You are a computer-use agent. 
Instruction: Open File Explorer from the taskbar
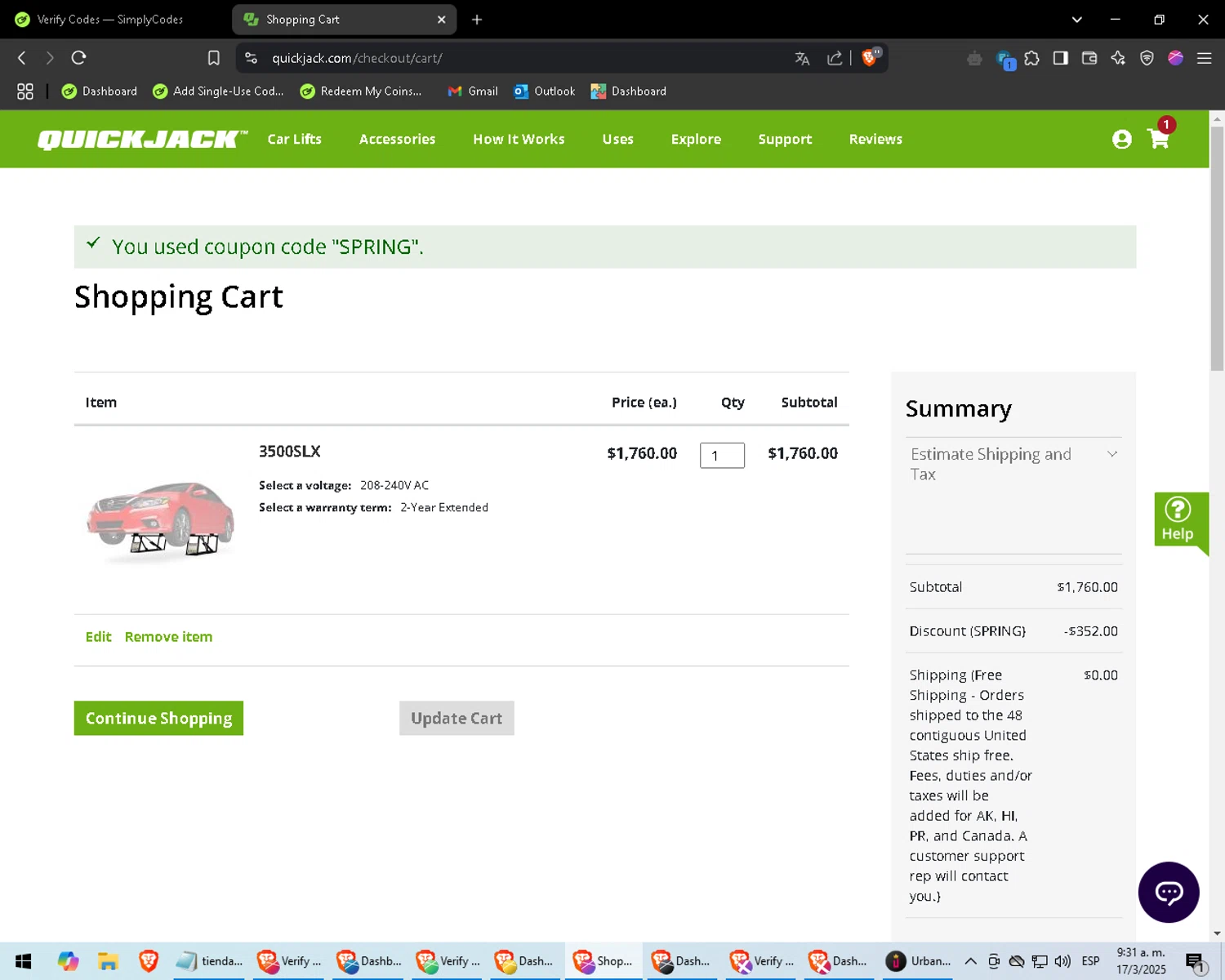pos(108,961)
